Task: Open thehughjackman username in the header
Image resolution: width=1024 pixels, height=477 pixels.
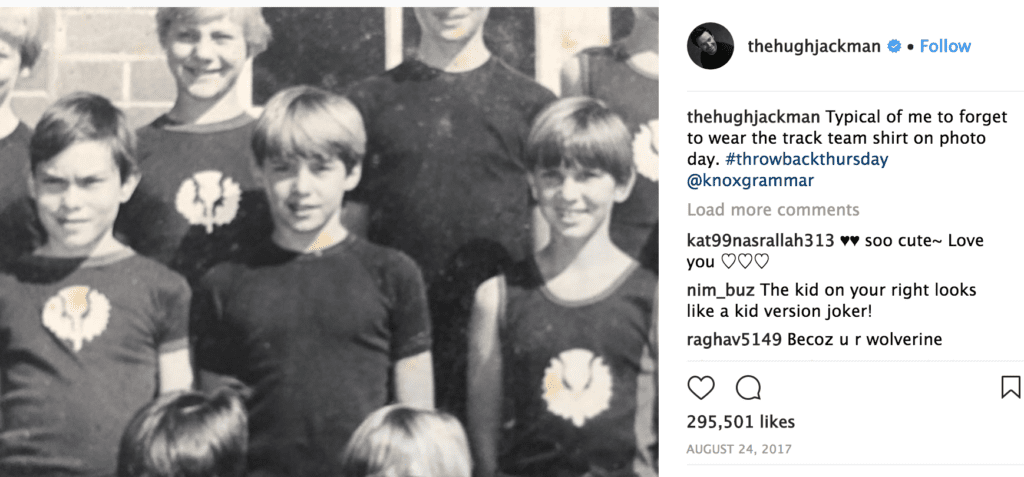Action: 814,46
